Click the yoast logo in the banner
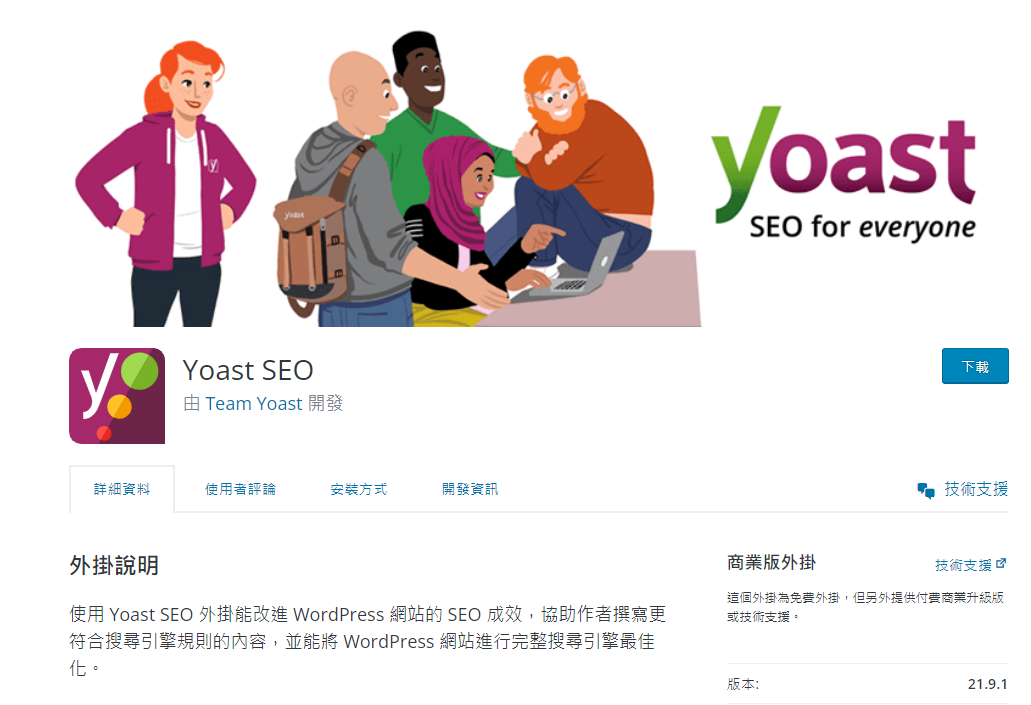Screen dimensions: 1031x705 point(844,174)
